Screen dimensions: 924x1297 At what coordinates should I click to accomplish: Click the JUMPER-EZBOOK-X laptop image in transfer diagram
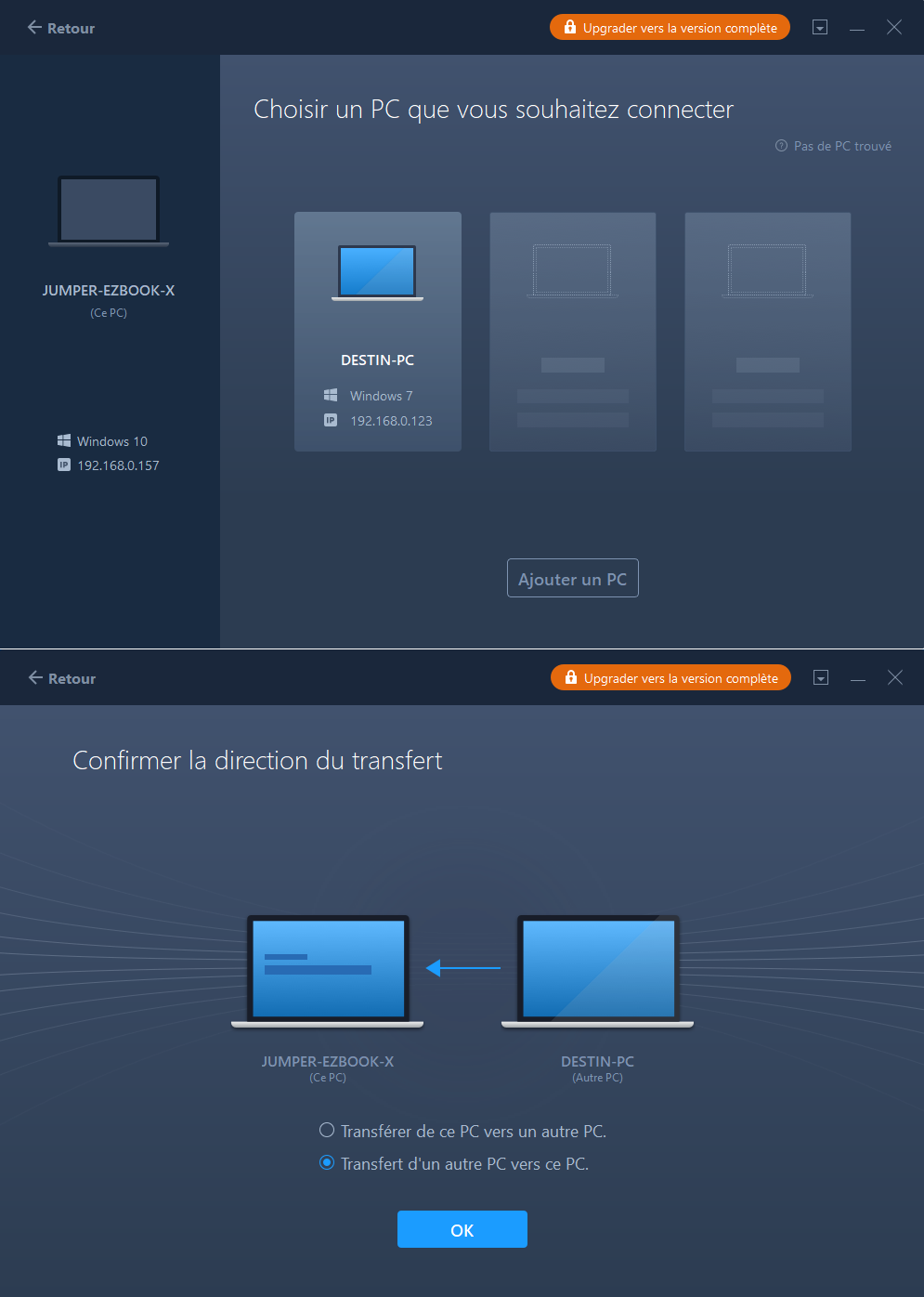328,972
